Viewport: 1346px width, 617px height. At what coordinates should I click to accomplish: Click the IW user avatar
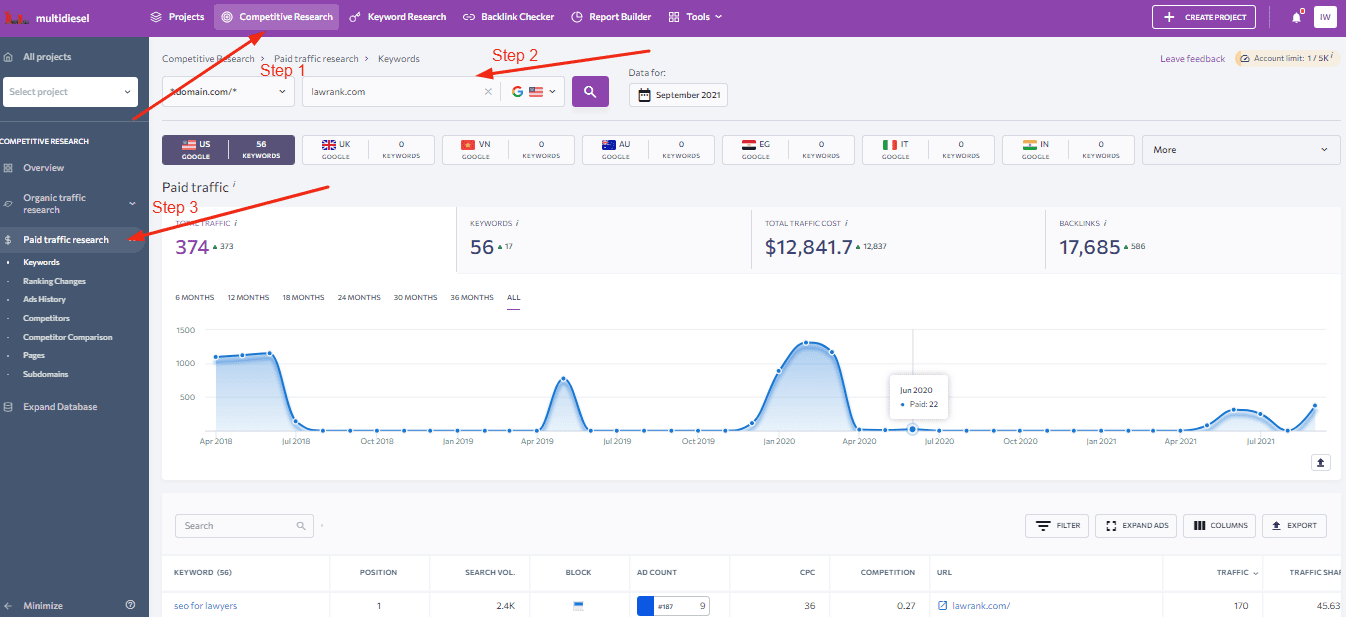tap(1324, 17)
